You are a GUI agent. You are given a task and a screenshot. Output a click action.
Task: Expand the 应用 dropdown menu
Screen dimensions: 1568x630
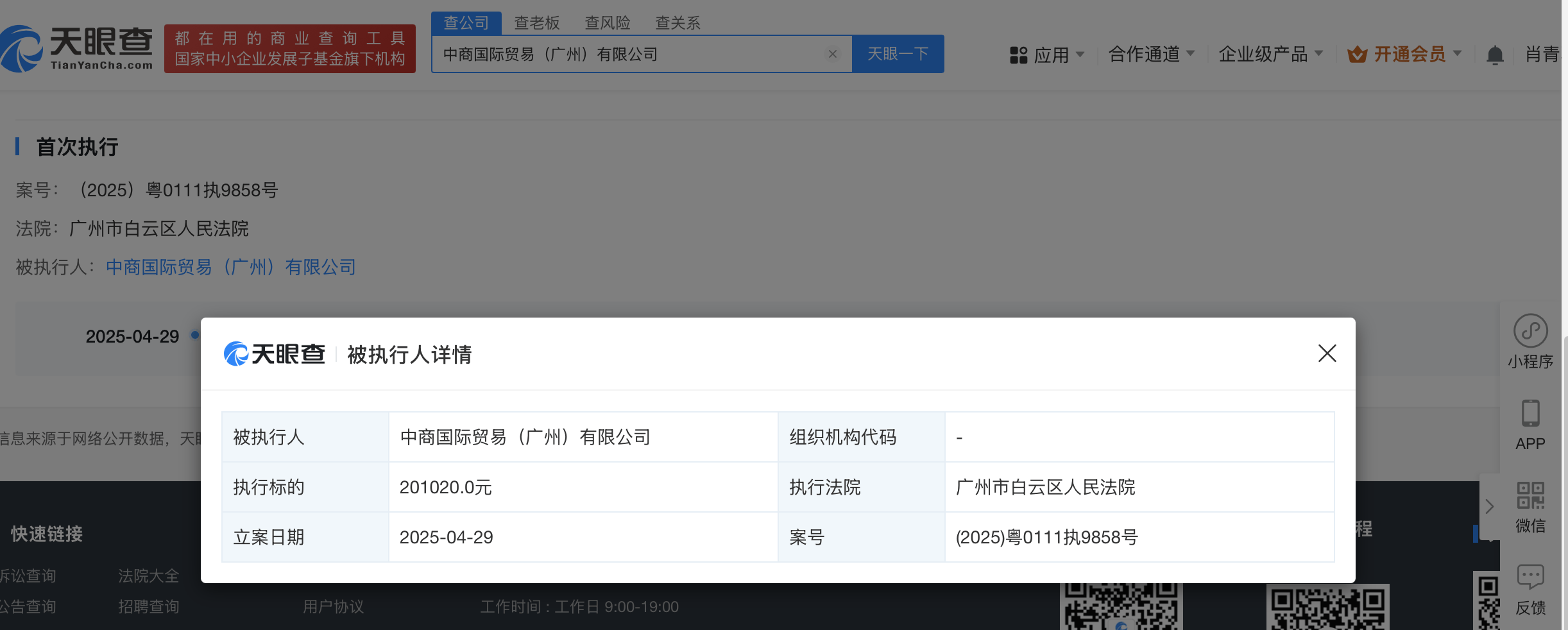pyautogui.click(x=1080, y=55)
